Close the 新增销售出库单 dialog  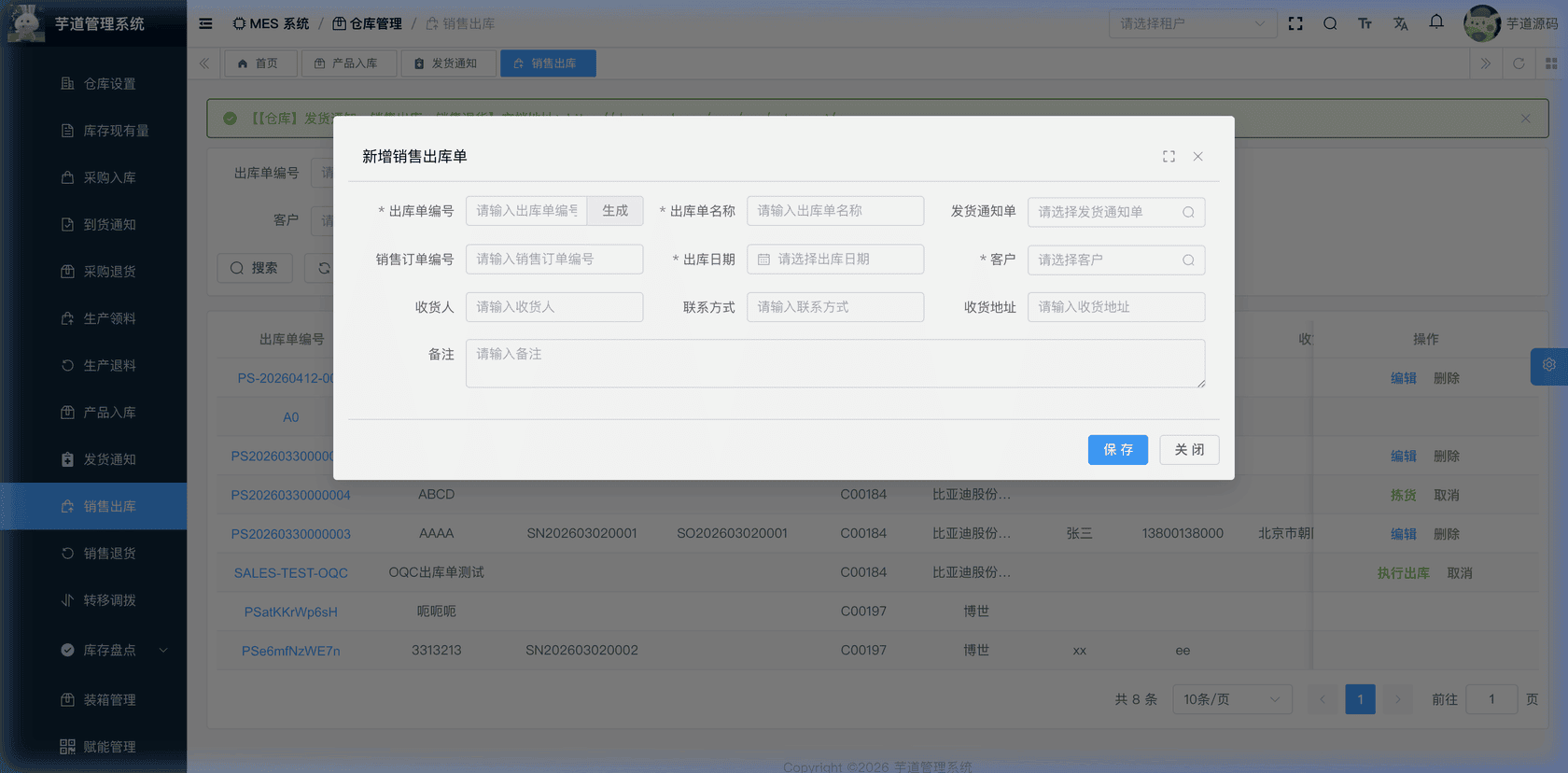coord(1197,156)
